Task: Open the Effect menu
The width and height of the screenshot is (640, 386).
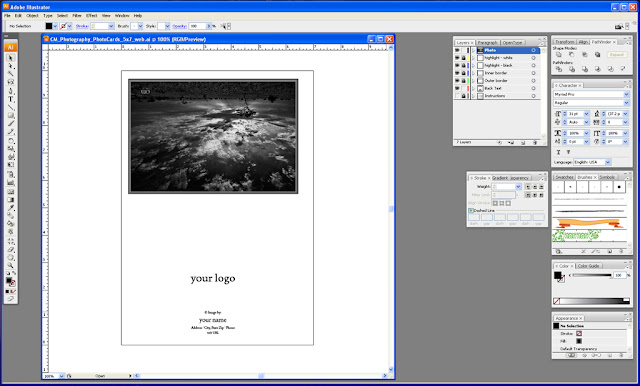Action: coord(91,16)
